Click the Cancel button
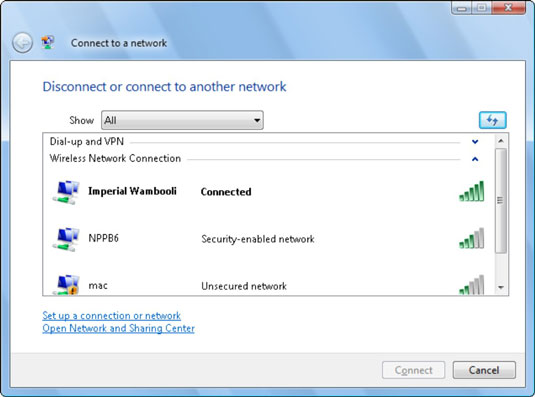 (x=484, y=370)
